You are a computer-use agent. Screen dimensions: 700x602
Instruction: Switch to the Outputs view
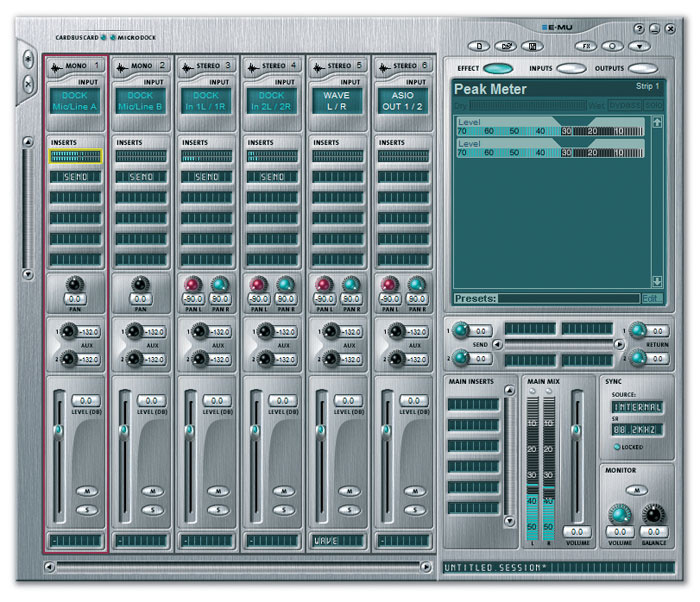[x=643, y=69]
